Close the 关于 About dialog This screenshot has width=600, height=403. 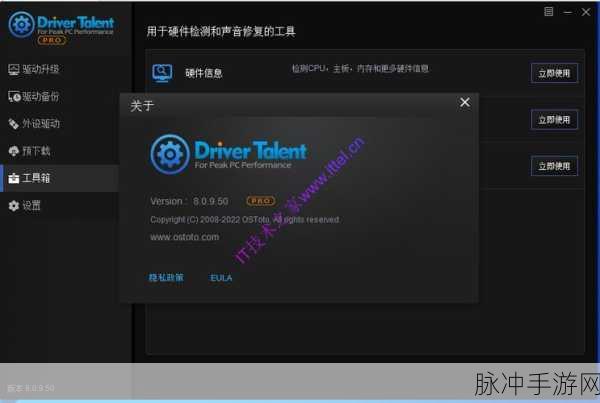465,103
